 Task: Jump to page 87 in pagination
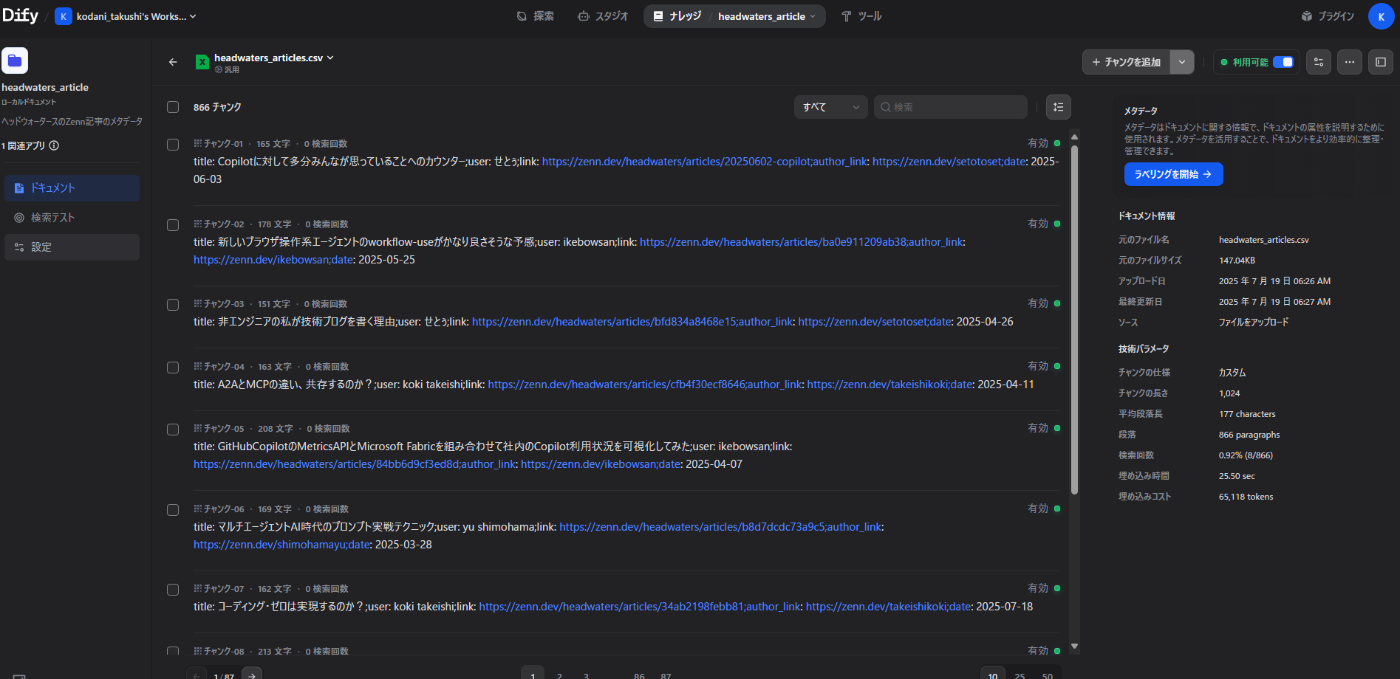coord(666,676)
